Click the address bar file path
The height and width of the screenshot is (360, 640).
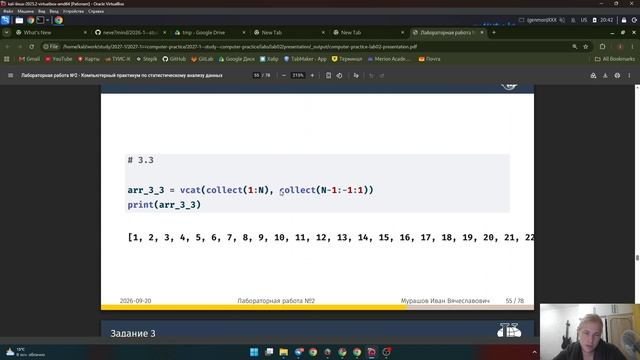pos(240,47)
